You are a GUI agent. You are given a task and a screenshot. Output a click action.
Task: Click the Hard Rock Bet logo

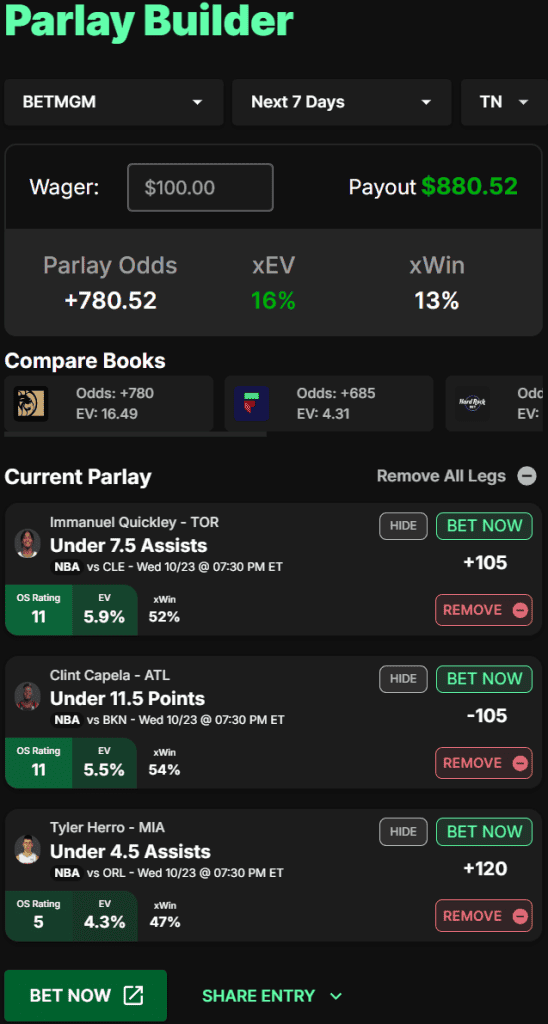coord(472,404)
